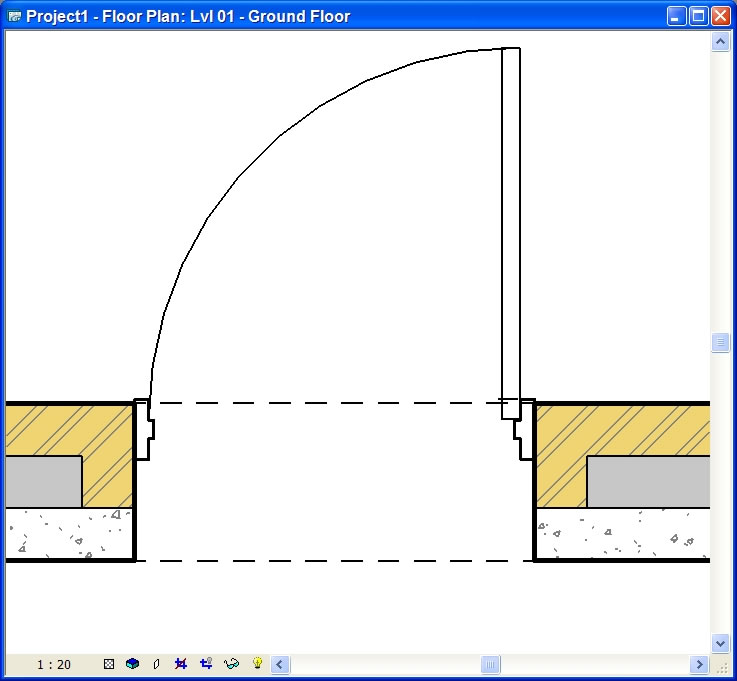Toggle the Reveal Hidden Elements lightbulb icon
Image resolution: width=737 pixels, height=681 pixels.
257,663
